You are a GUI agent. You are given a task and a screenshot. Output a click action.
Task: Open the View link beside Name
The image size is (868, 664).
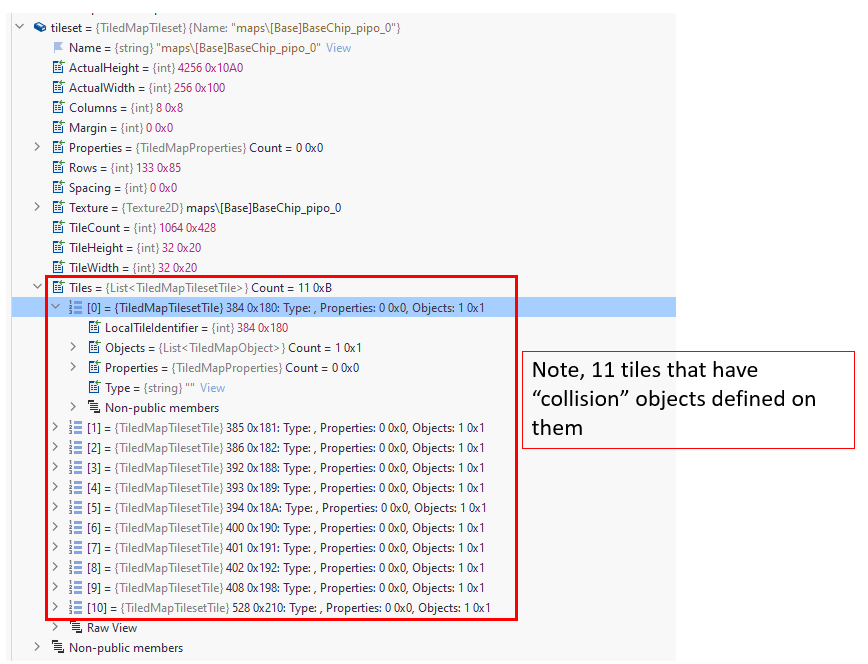point(338,47)
